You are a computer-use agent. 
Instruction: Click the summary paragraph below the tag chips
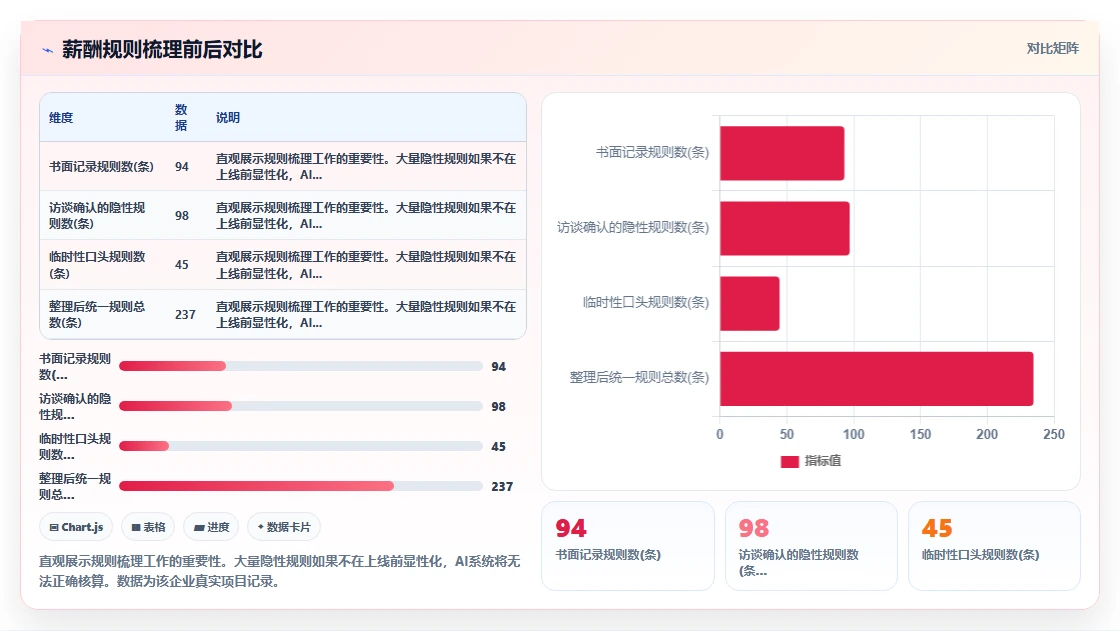[x=279, y=571]
